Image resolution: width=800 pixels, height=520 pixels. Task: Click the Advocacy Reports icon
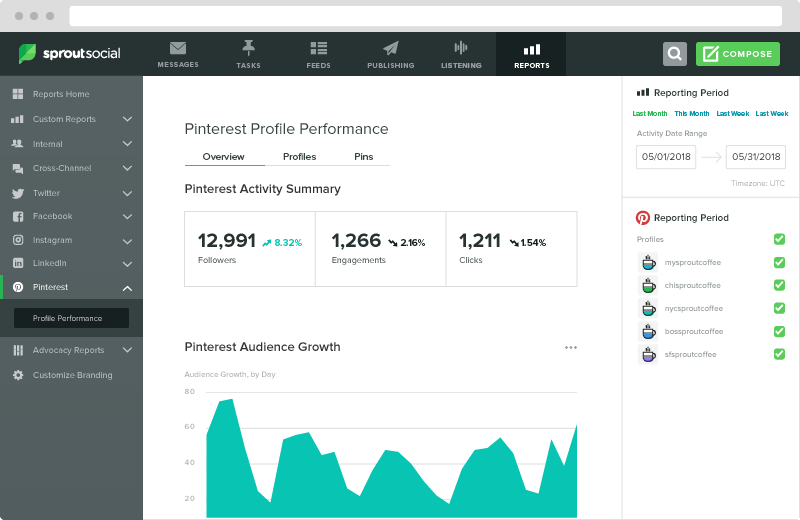tap(18, 350)
